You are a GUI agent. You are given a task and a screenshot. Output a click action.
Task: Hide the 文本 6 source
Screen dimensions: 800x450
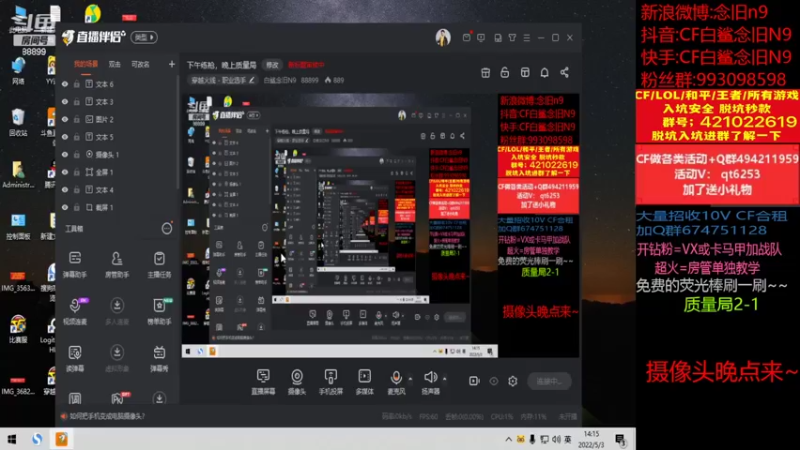pos(65,84)
